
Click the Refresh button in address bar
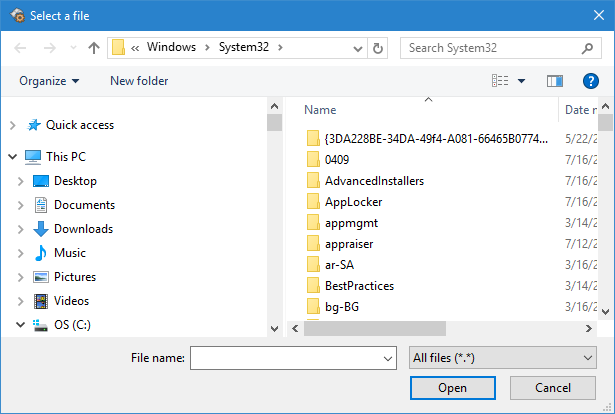pyautogui.click(x=377, y=48)
